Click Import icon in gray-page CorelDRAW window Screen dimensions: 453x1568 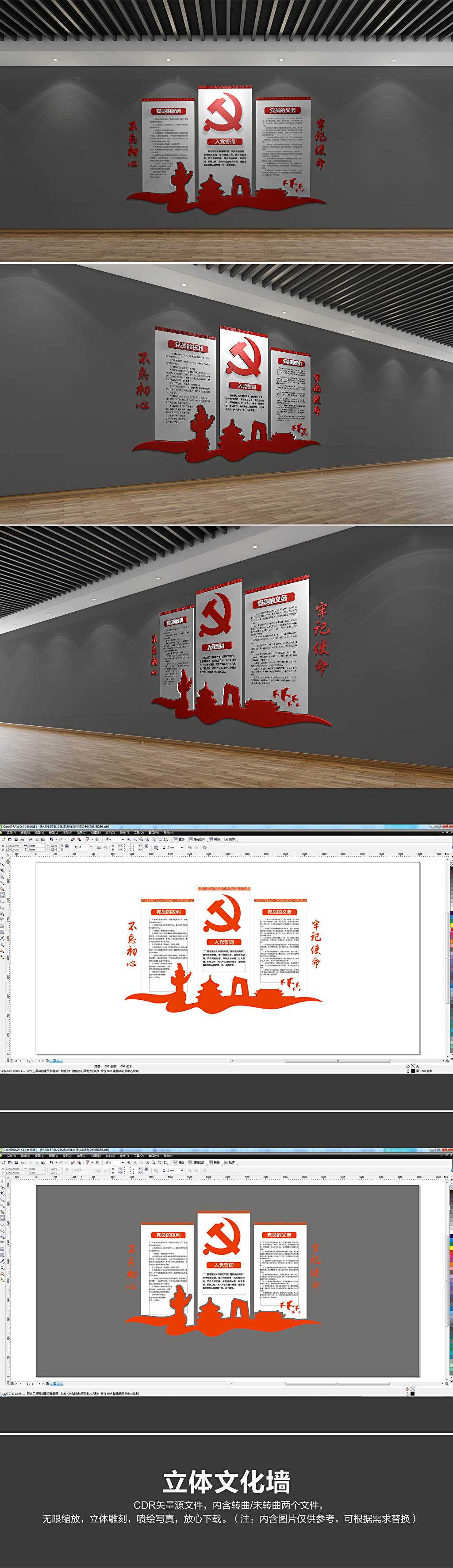click(73, 1162)
